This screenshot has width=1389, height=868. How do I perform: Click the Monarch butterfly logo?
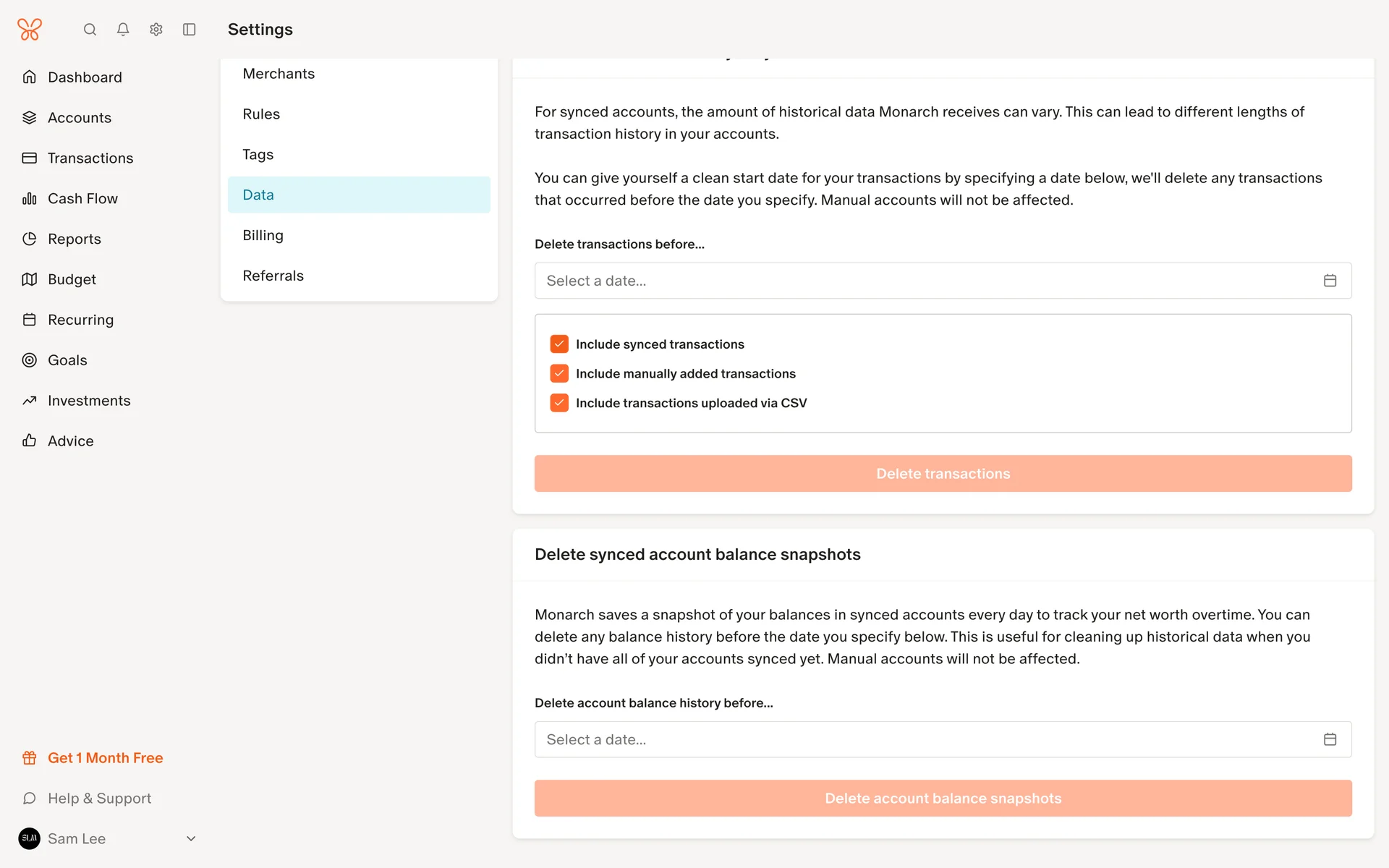click(30, 30)
